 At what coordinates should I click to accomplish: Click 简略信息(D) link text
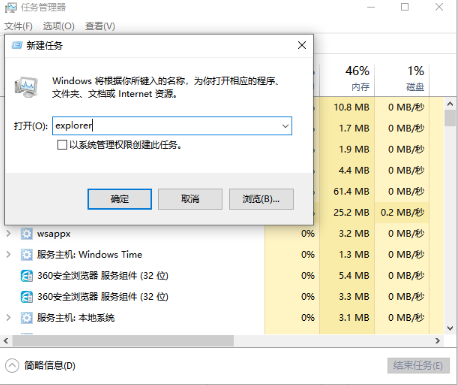[x=50, y=366]
